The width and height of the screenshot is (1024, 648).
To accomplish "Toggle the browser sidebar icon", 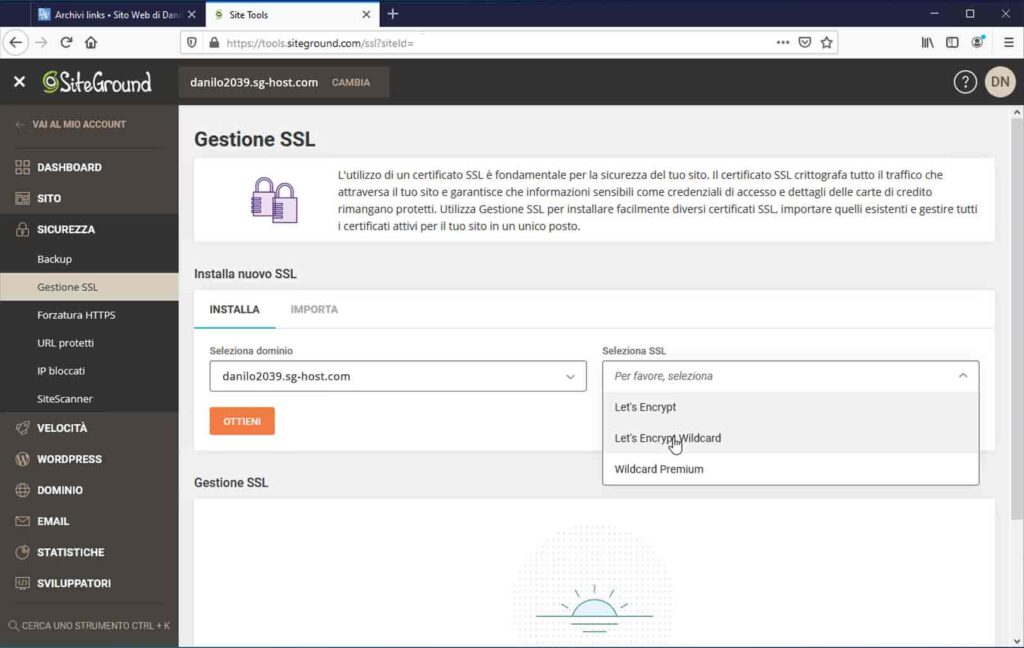I will [952, 42].
